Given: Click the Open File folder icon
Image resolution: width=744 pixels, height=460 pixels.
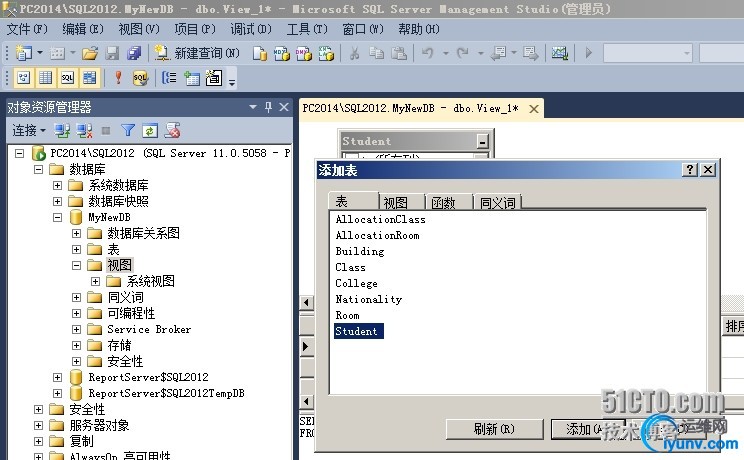Looking at the screenshot, I should point(90,53).
